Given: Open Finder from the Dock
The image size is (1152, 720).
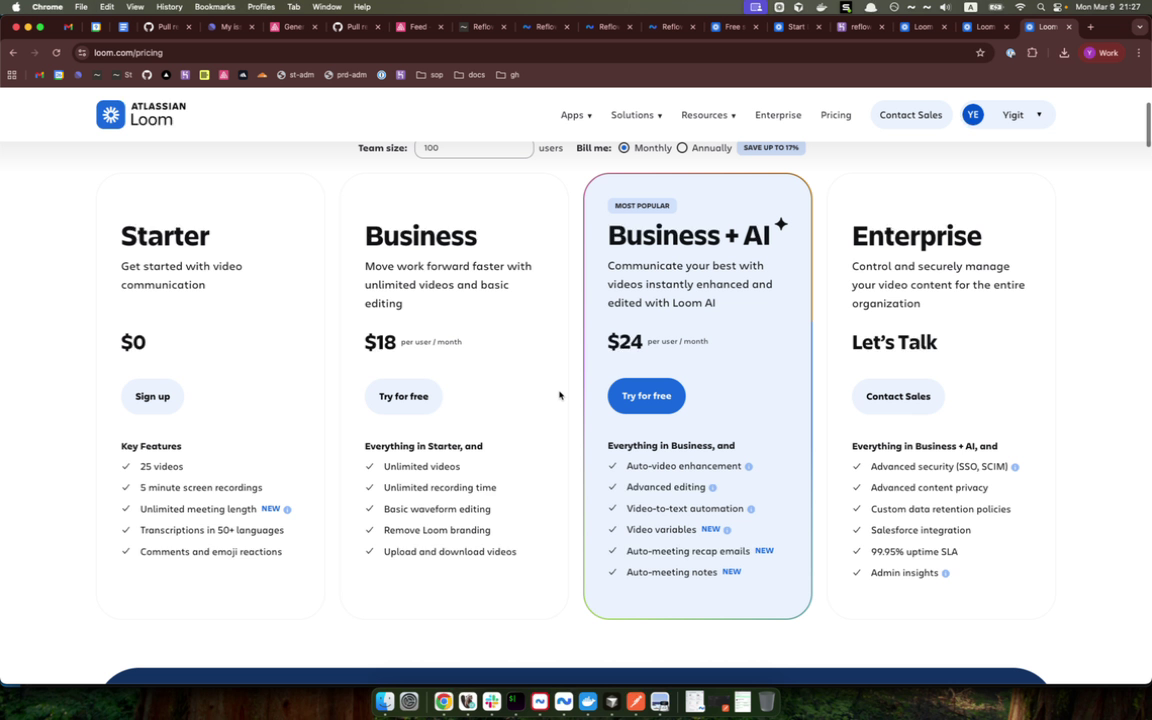Looking at the screenshot, I should coord(385,702).
